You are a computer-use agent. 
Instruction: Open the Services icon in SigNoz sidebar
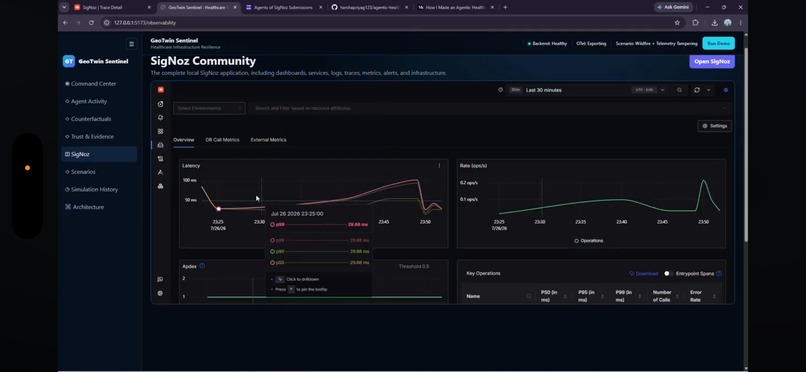tap(160, 145)
